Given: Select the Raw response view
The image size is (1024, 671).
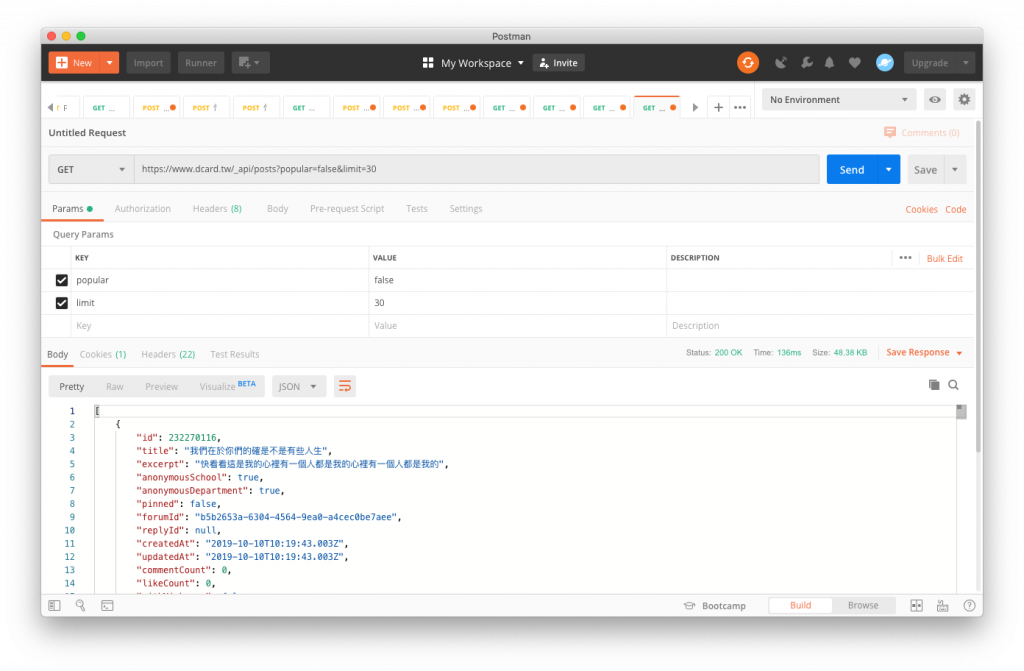Looking at the screenshot, I should (115, 386).
